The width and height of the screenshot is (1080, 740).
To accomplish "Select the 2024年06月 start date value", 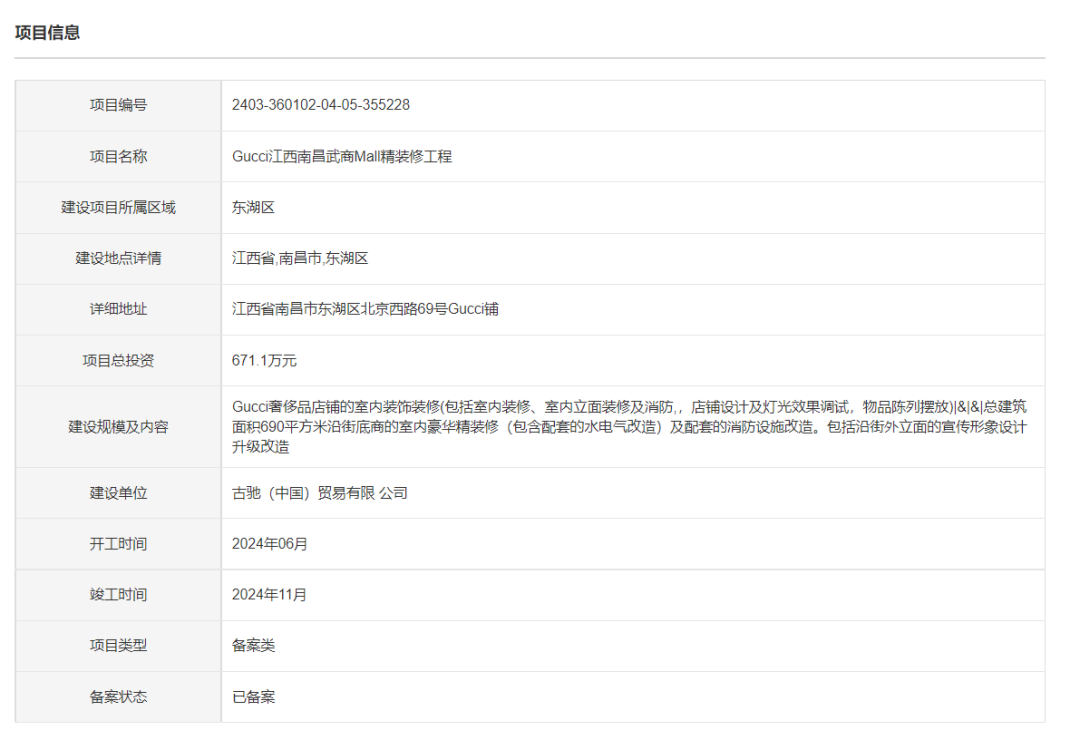I will pos(270,544).
